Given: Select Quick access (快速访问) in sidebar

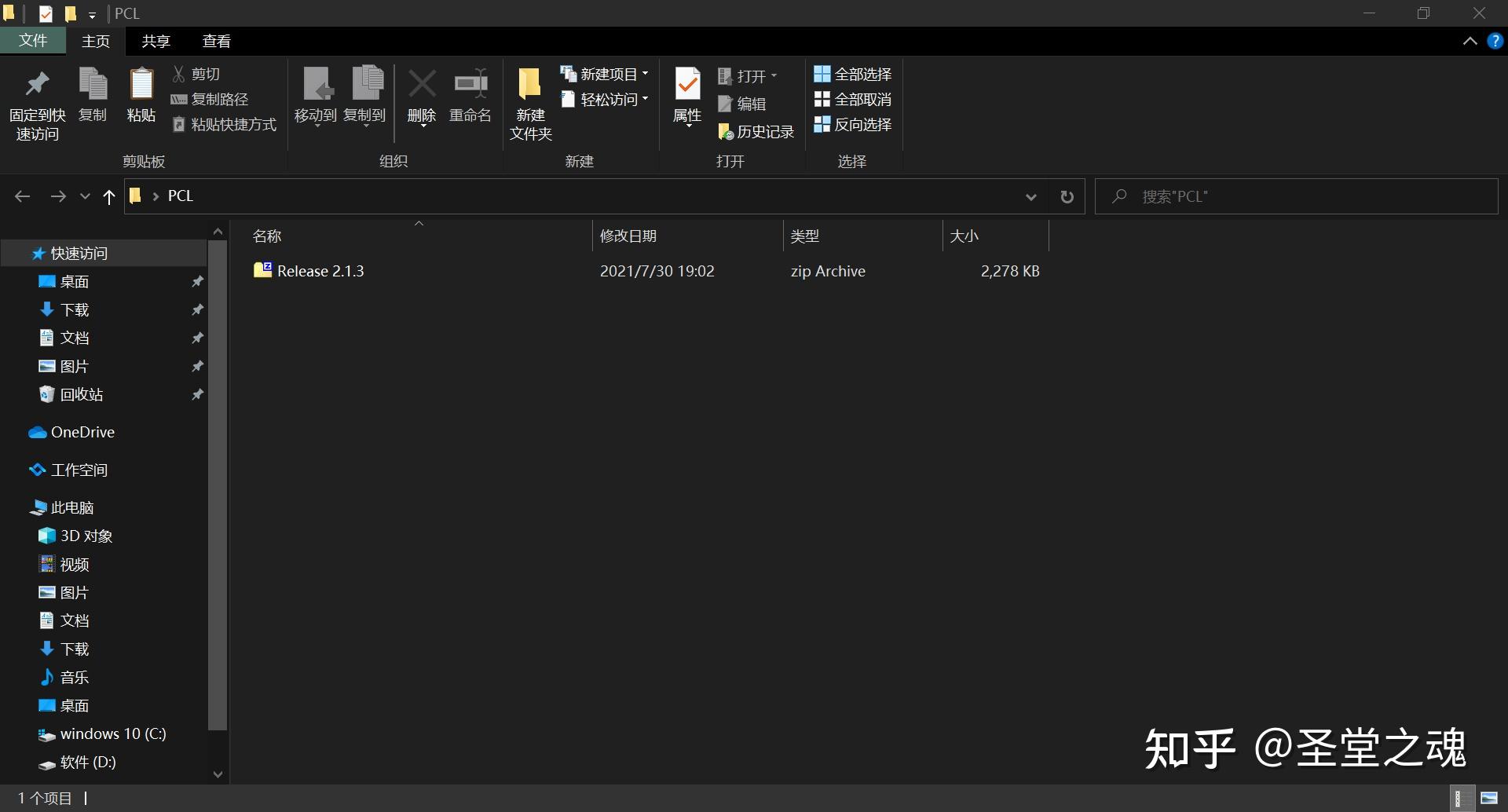Looking at the screenshot, I should coord(104,253).
